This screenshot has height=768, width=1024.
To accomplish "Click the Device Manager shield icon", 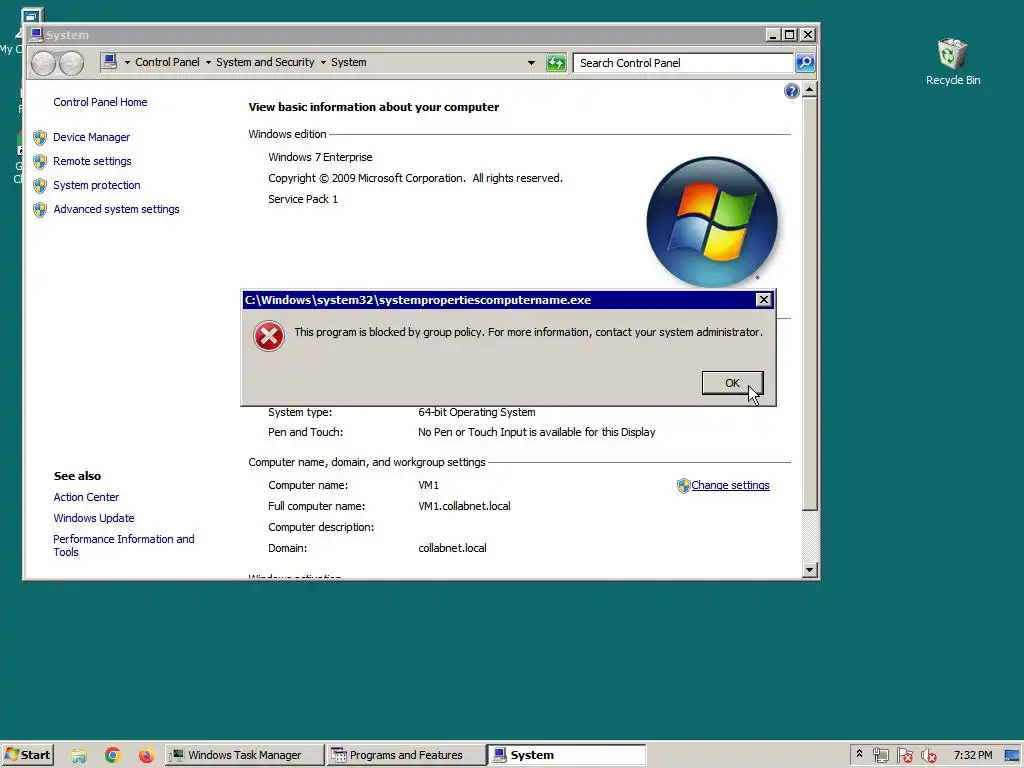I will [40, 137].
